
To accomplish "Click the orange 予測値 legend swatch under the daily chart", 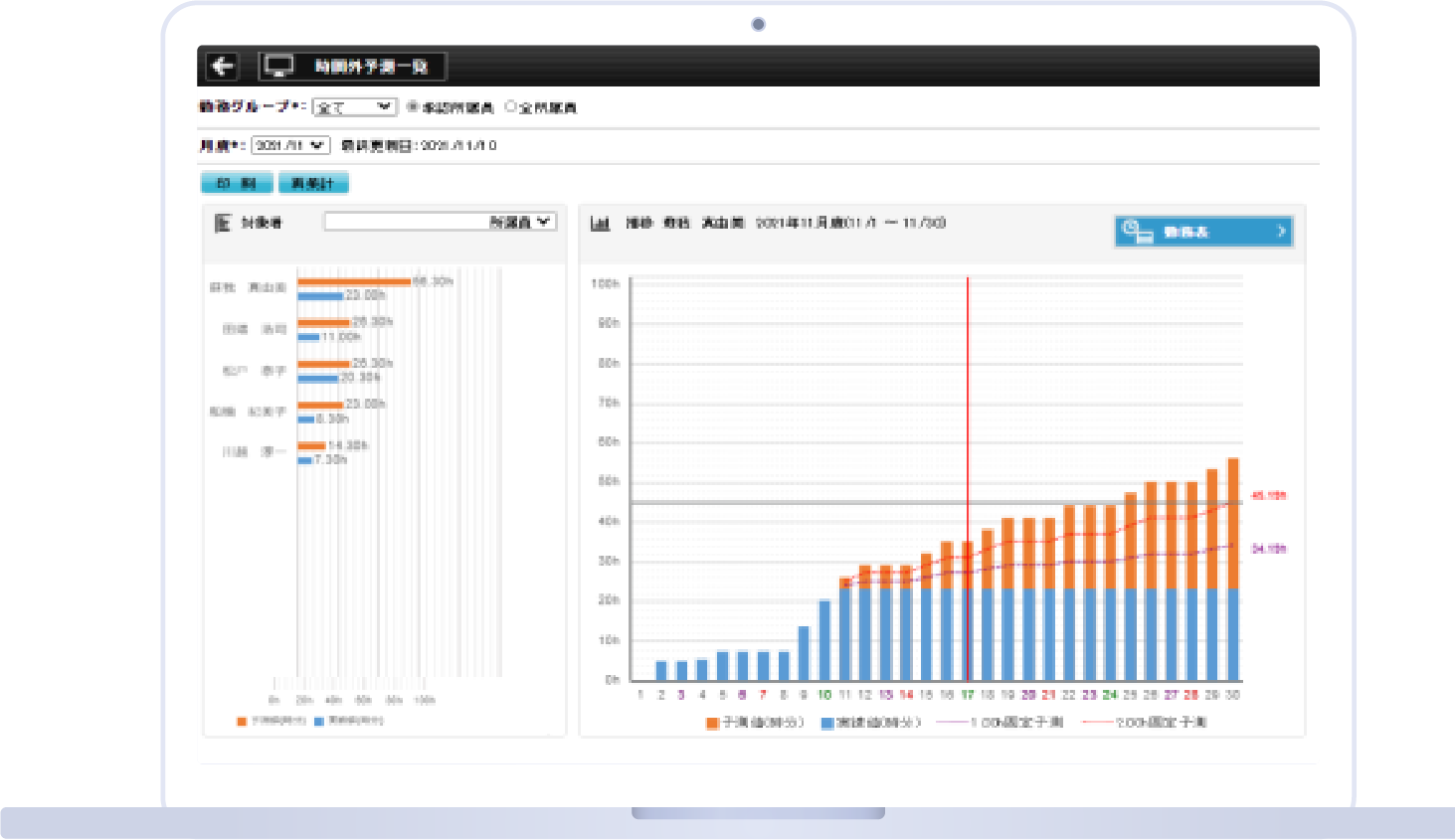I will (x=712, y=723).
